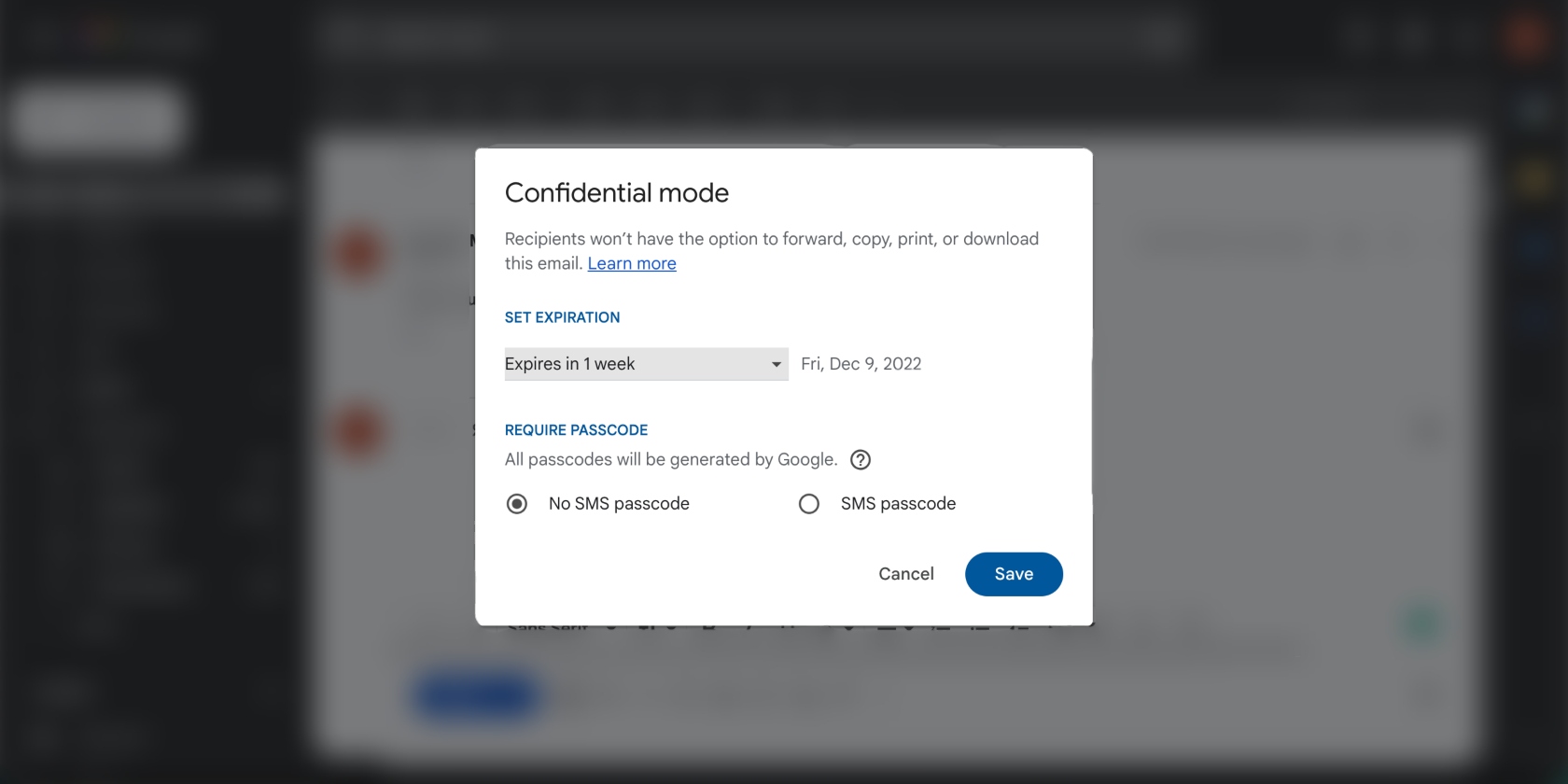Click the Fri, Dec 9, 2022 expiry date
Image resolution: width=1568 pixels, height=784 pixels.
pyautogui.click(x=861, y=364)
